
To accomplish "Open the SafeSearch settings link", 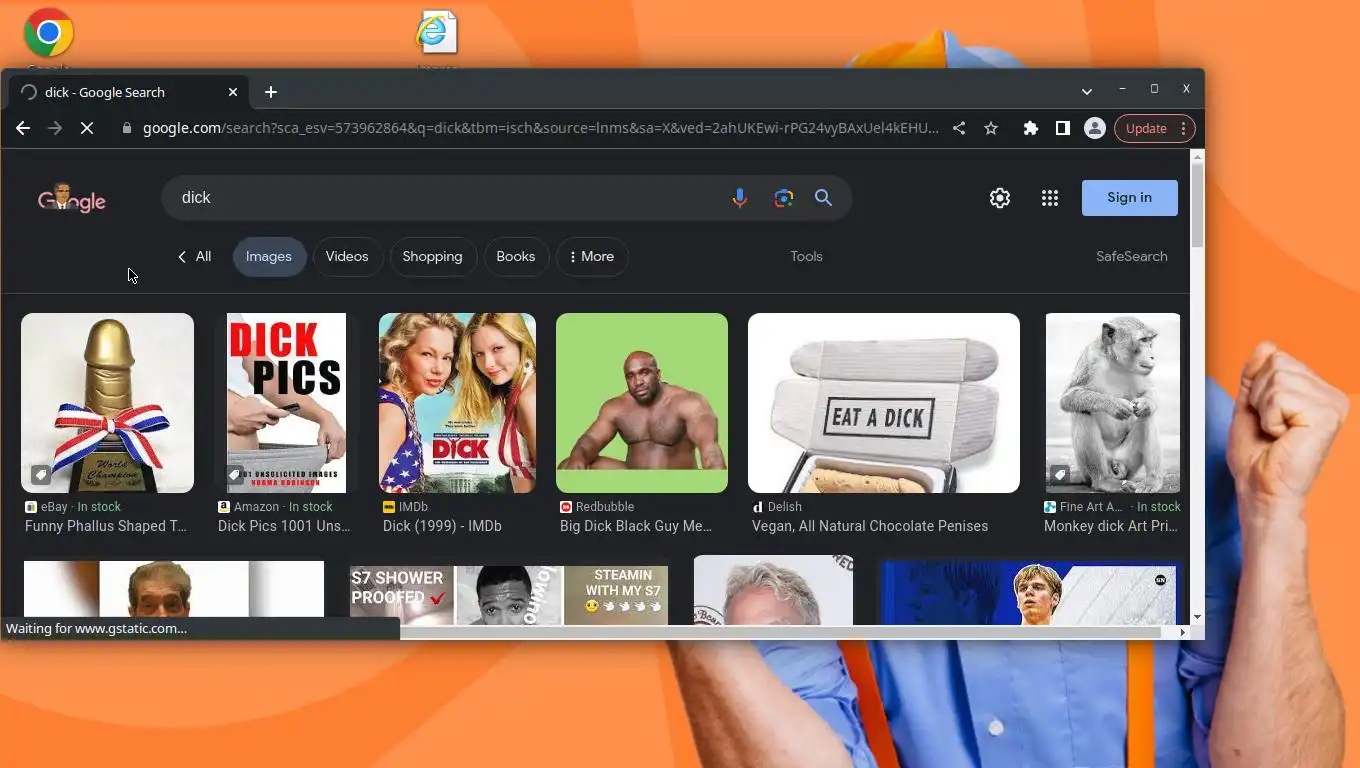I will [1131, 257].
